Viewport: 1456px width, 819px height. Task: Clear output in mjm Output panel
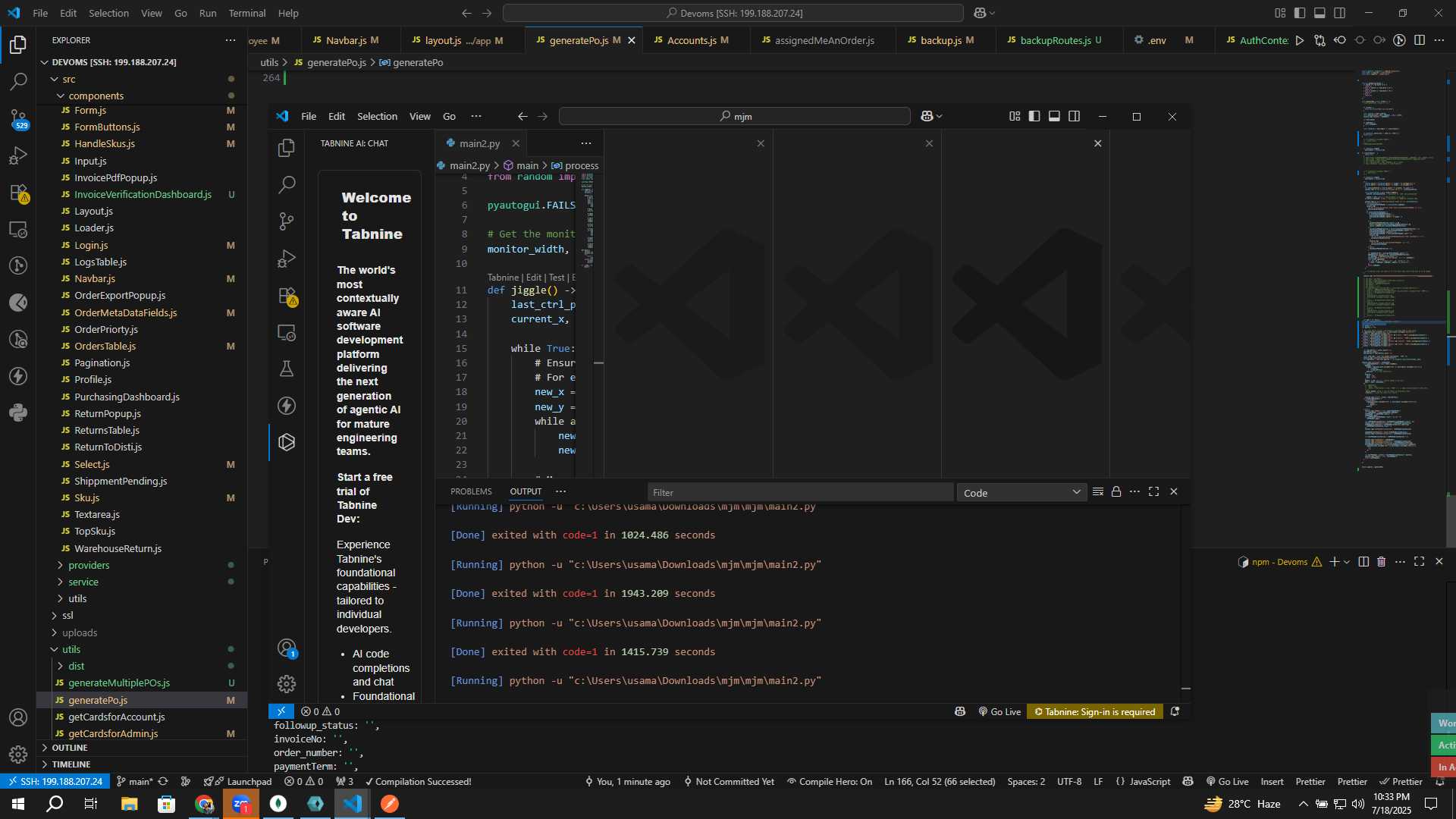(1097, 492)
